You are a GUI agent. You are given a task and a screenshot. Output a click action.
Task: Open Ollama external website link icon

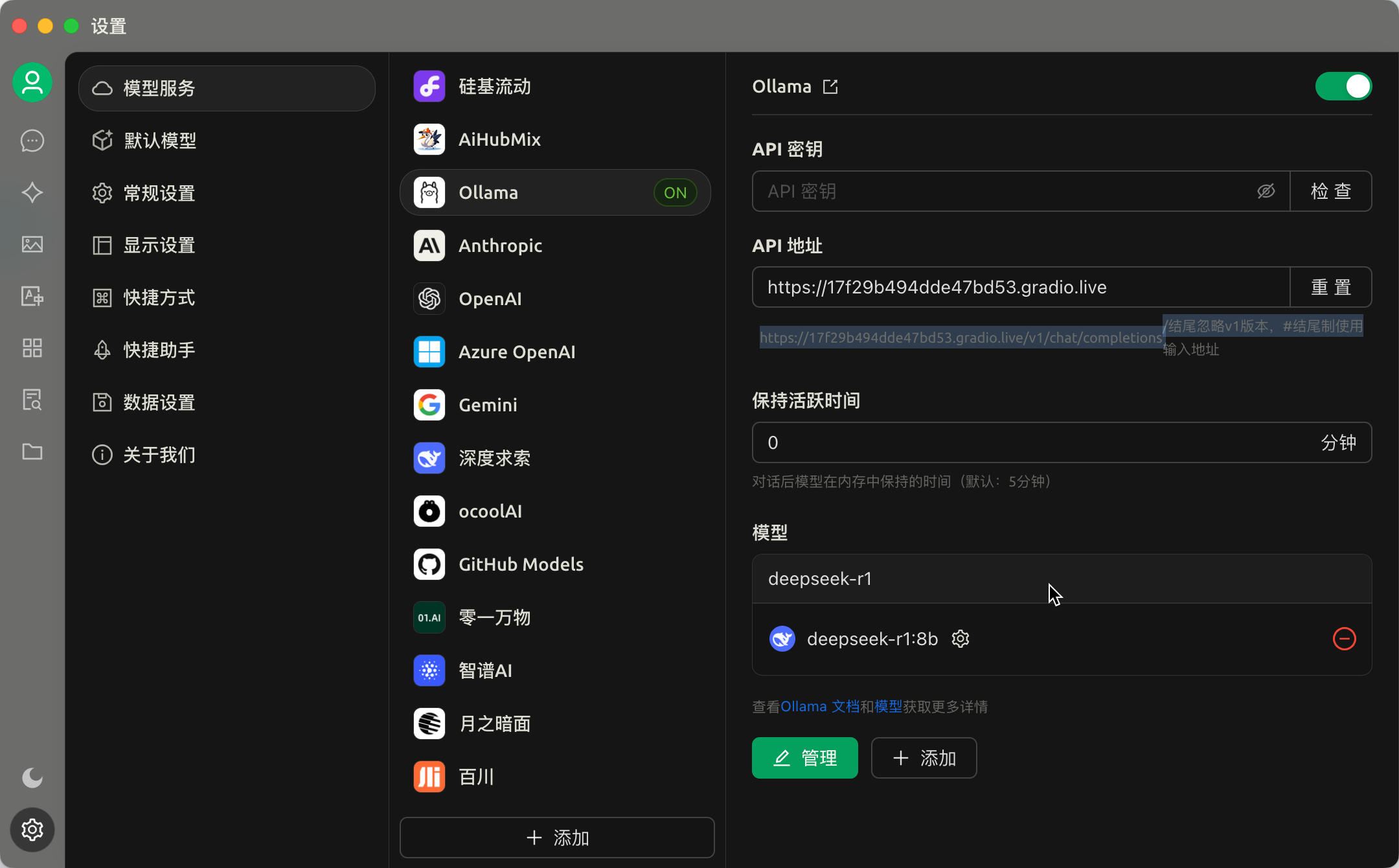tap(830, 87)
